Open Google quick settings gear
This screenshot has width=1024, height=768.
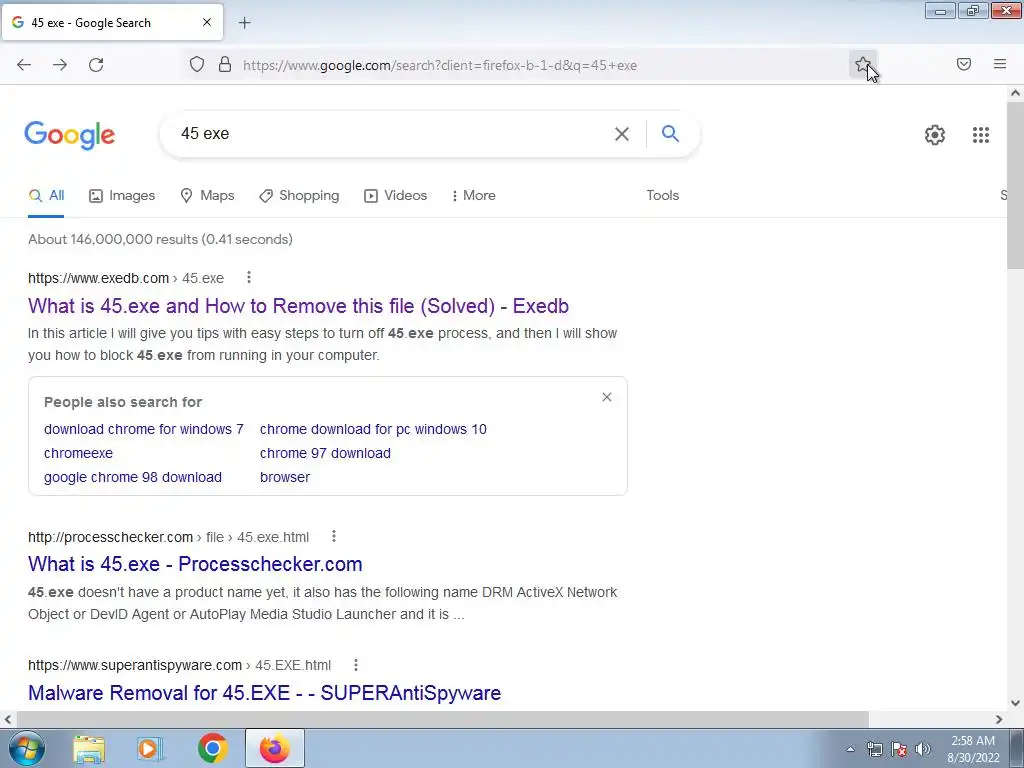pos(935,135)
